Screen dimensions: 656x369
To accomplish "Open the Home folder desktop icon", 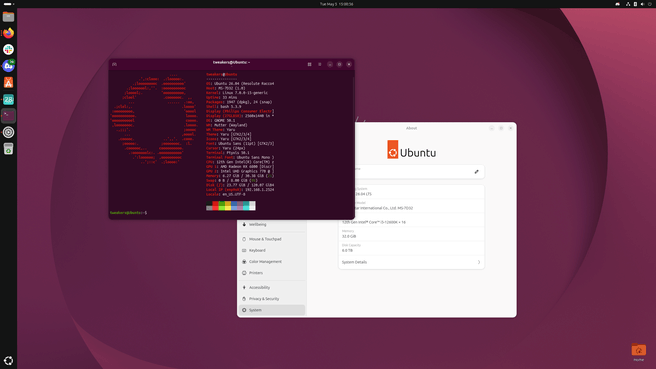I will tap(638, 351).
